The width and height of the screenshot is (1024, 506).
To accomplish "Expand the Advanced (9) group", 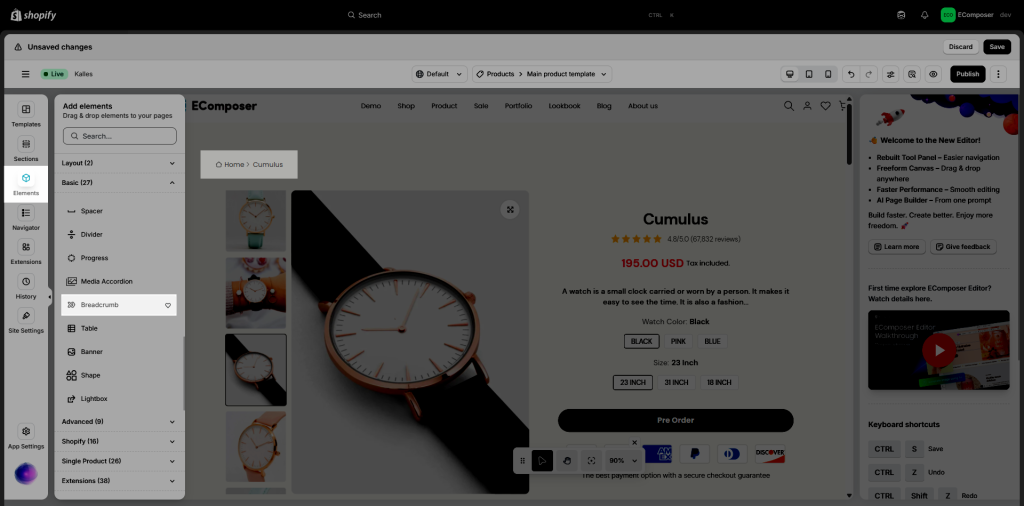I will point(119,421).
